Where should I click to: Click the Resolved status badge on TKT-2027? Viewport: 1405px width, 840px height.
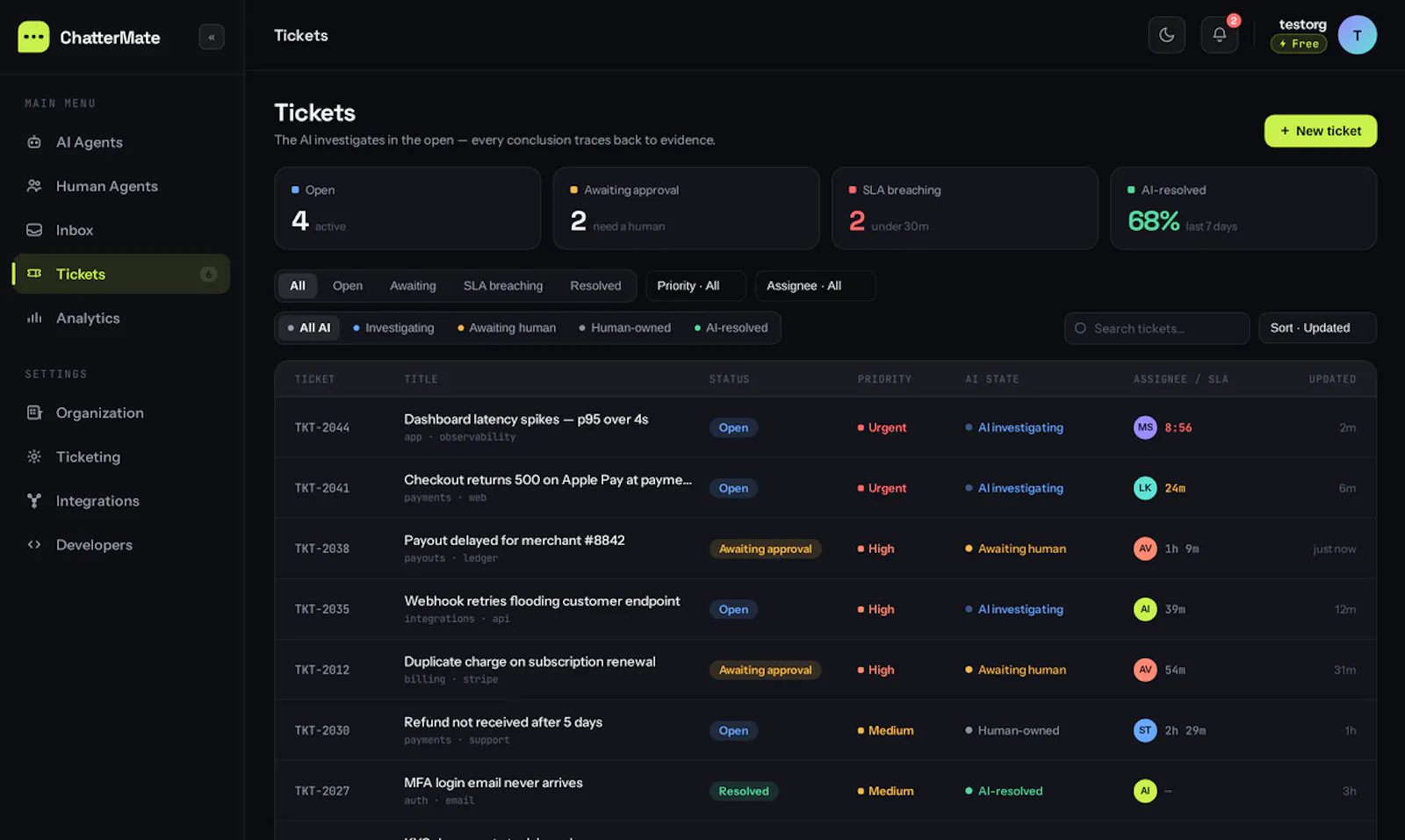[x=744, y=791]
